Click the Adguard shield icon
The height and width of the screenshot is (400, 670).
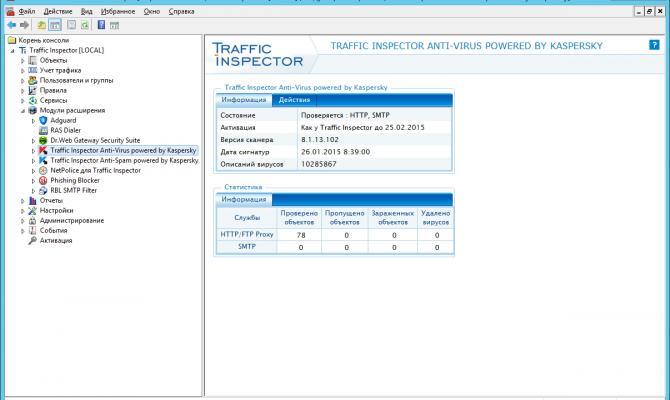(43, 121)
